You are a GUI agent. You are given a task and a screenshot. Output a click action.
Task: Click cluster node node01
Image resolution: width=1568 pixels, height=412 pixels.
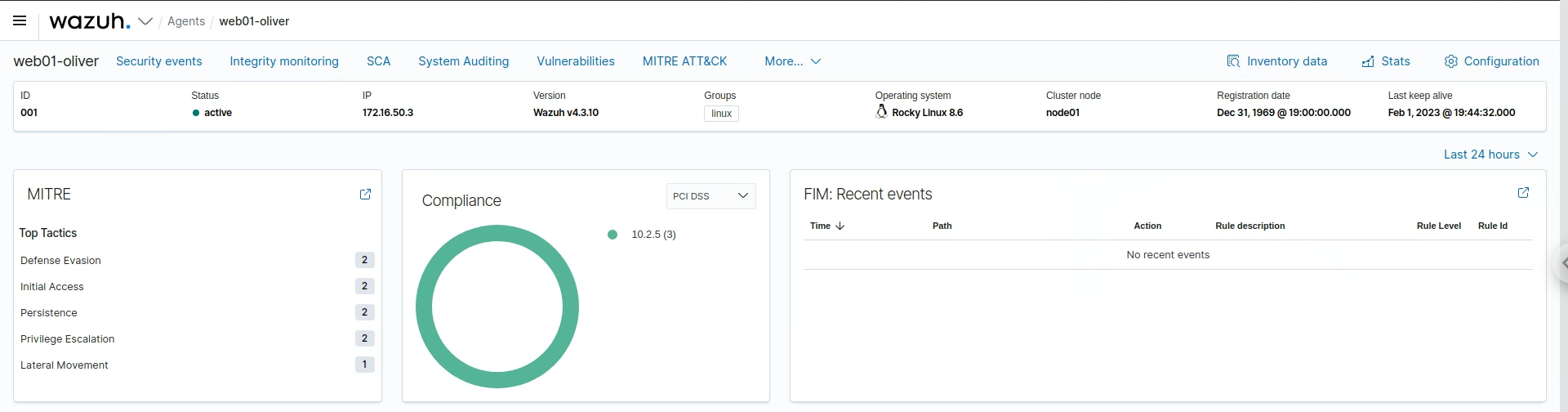coord(1062,113)
